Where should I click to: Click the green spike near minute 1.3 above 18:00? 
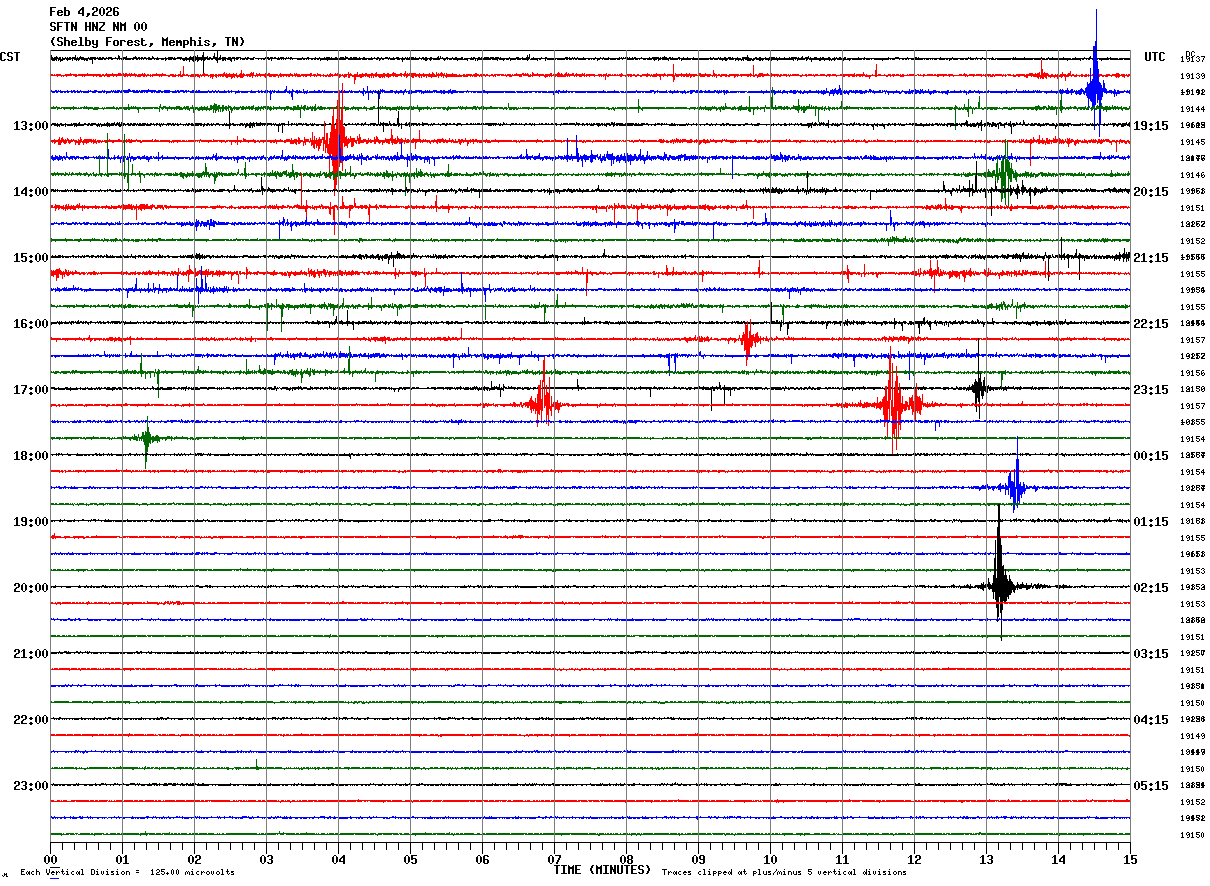(x=147, y=438)
